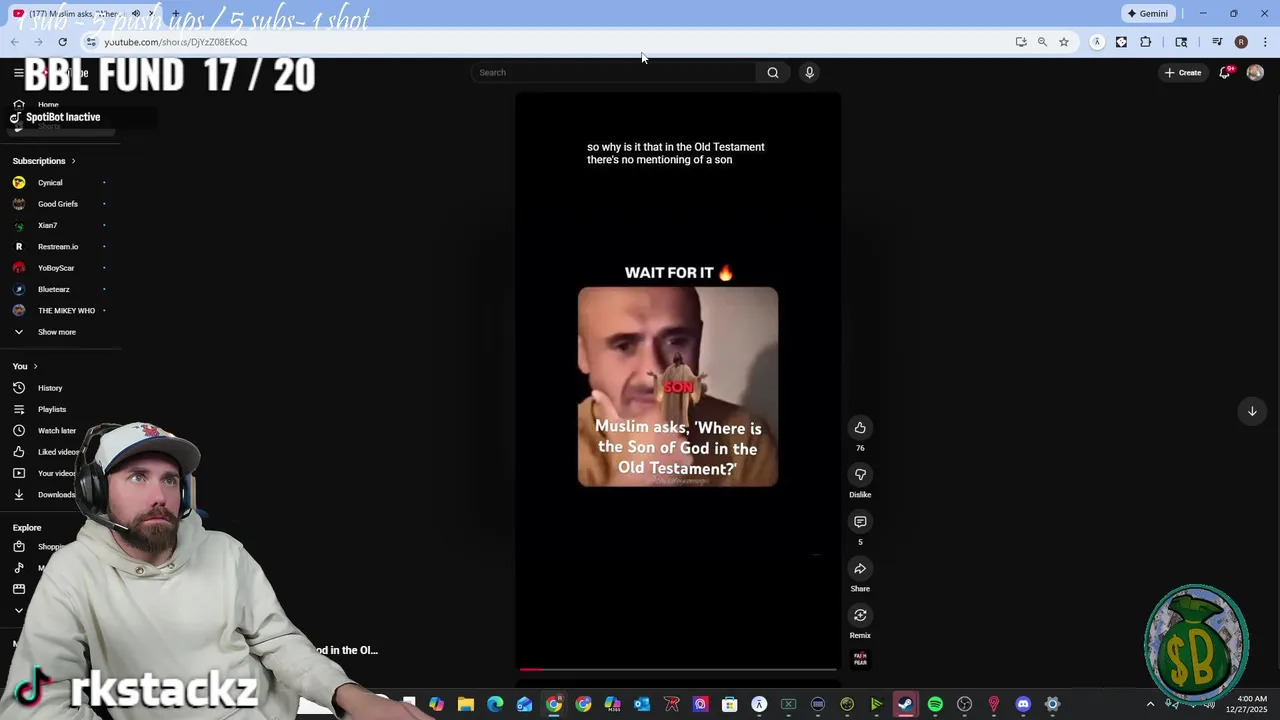Open a new Chrome tab with plus

176,14
